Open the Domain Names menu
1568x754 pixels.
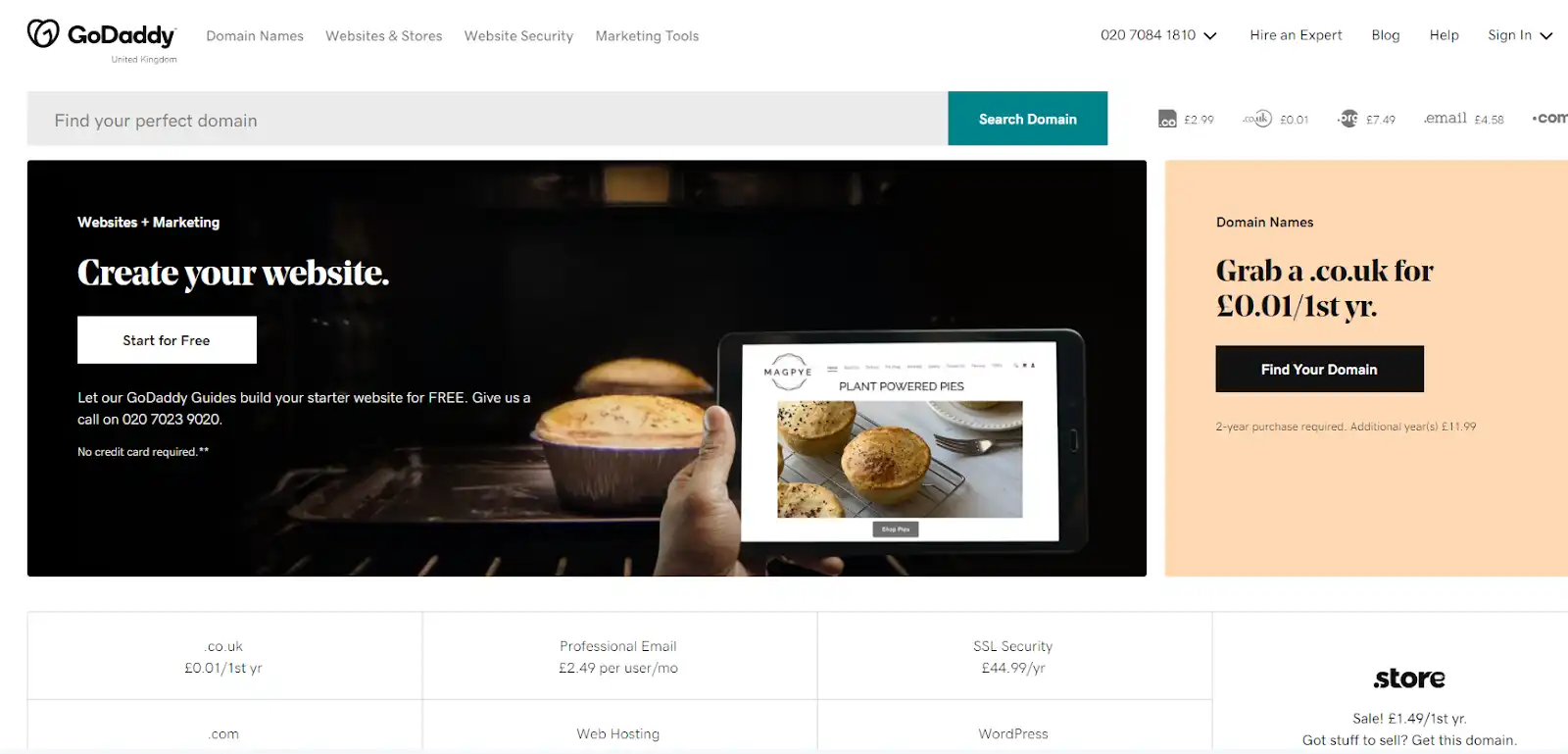pyautogui.click(x=255, y=36)
